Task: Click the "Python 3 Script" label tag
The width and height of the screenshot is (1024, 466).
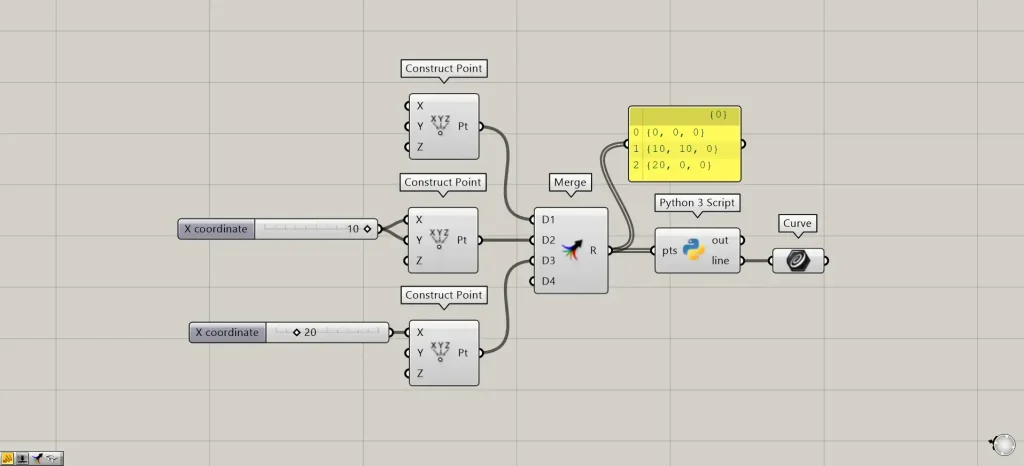Action: click(x=697, y=203)
